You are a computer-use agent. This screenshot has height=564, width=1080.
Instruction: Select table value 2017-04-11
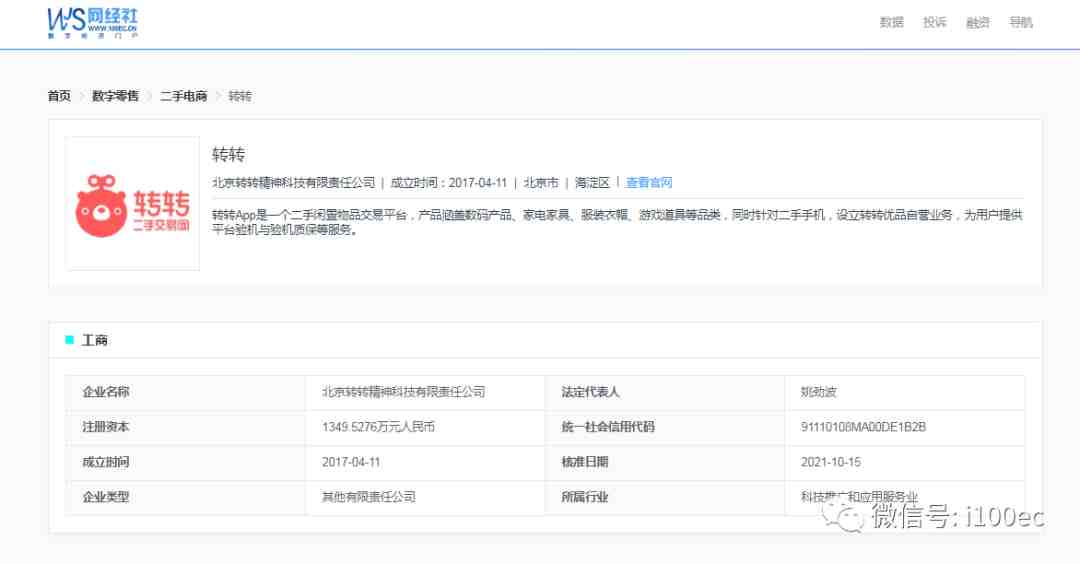(351, 462)
